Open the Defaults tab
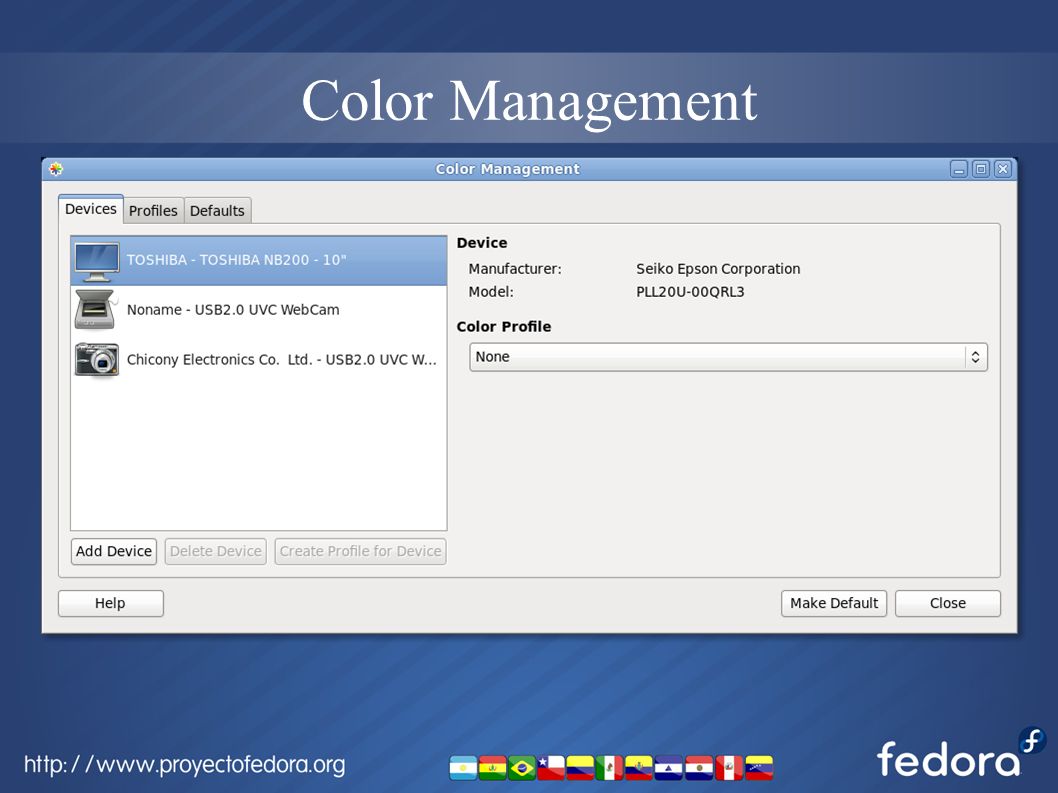This screenshot has height=793, width=1058. (217, 211)
